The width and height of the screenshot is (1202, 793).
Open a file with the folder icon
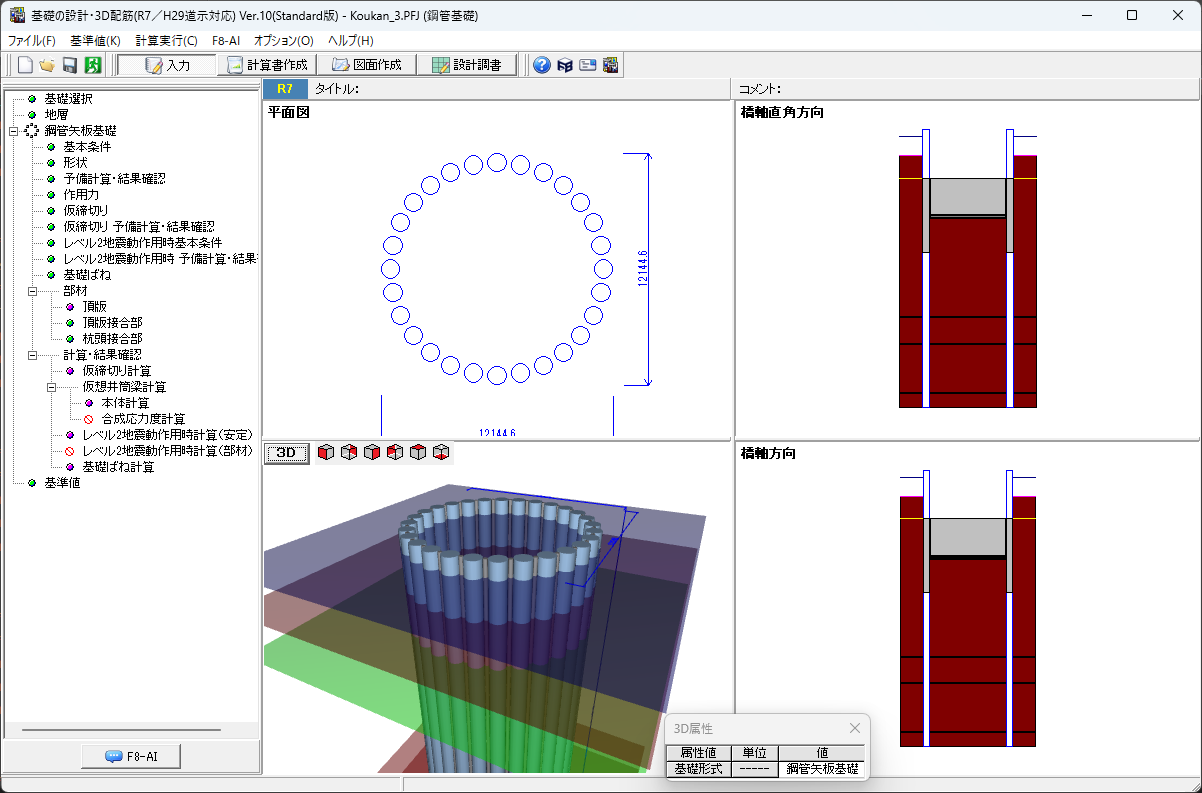47,65
